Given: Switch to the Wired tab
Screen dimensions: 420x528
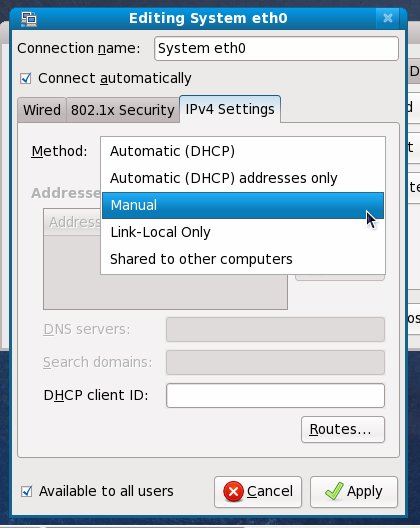Looking at the screenshot, I should [x=42, y=110].
